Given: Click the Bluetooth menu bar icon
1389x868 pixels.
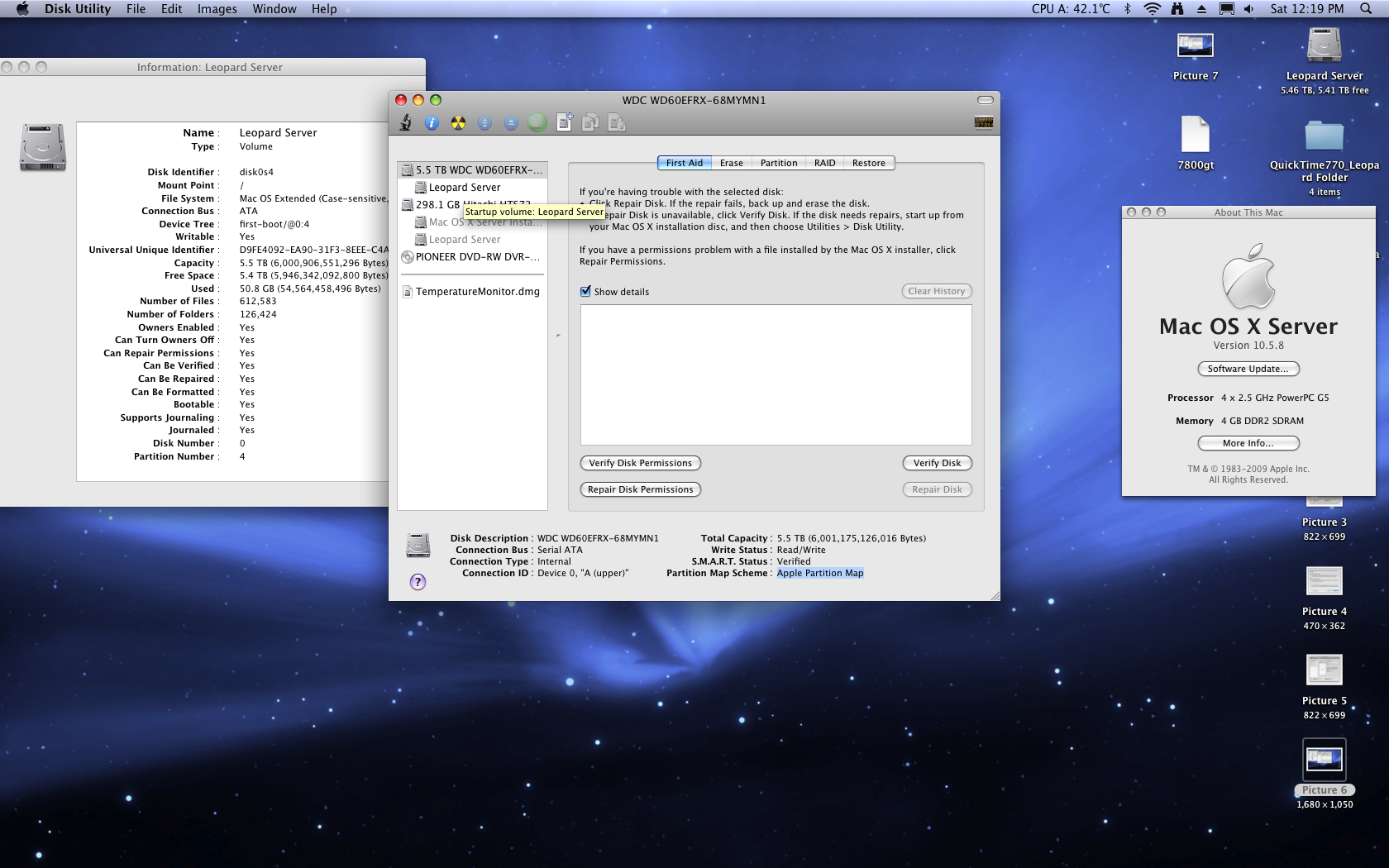Looking at the screenshot, I should [x=1127, y=9].
